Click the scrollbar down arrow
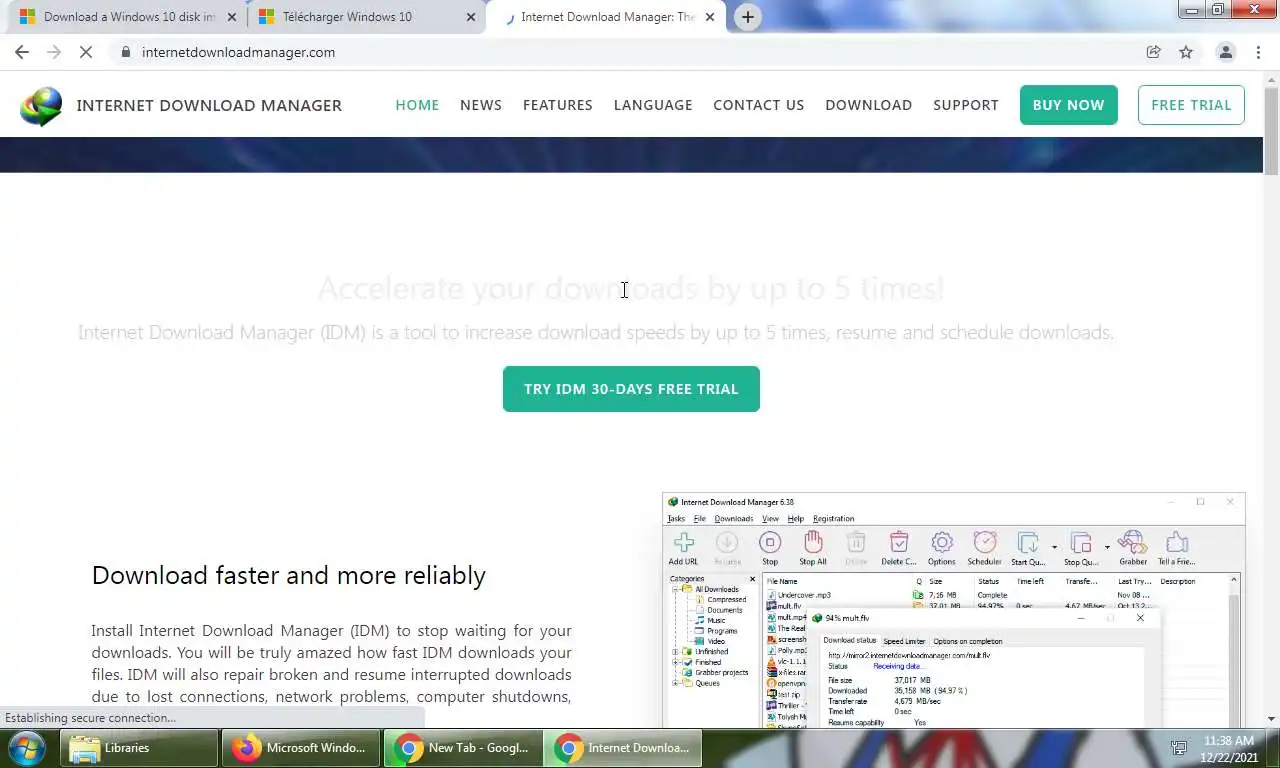Screen dimensions: 1280x768 tap(1271, 719)
